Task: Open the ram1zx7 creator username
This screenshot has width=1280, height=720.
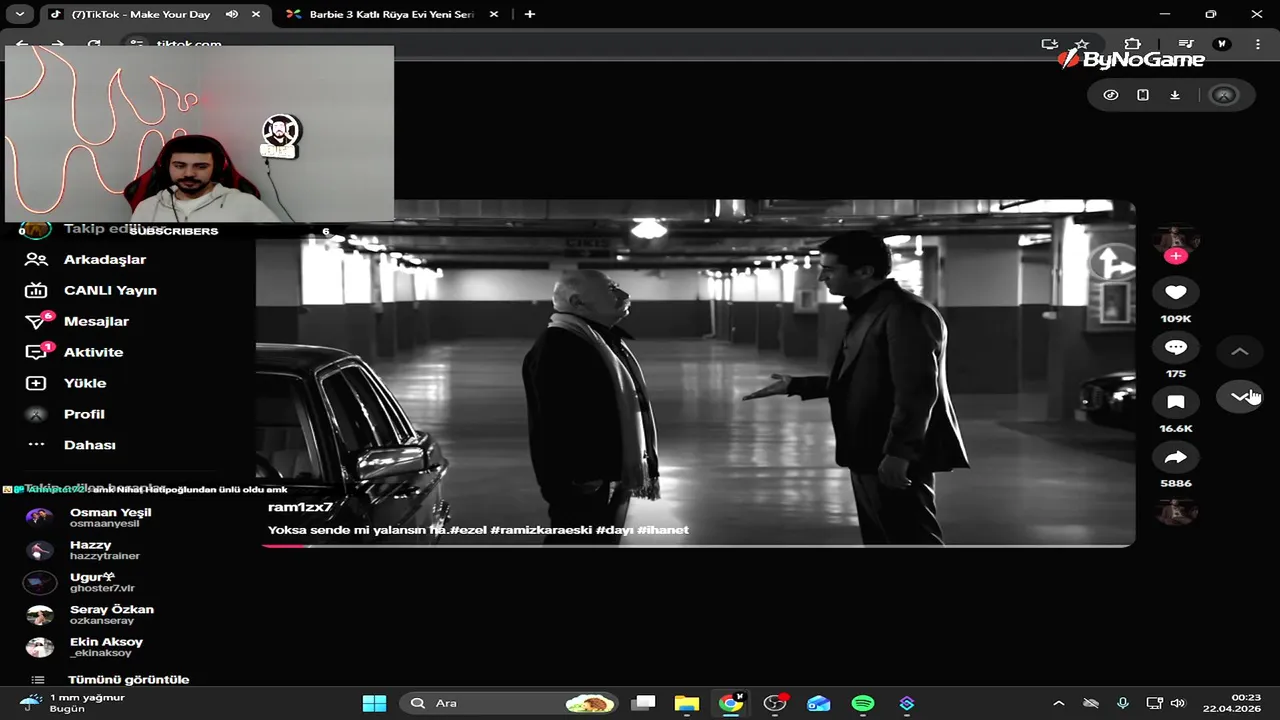Action: (300, 507)
